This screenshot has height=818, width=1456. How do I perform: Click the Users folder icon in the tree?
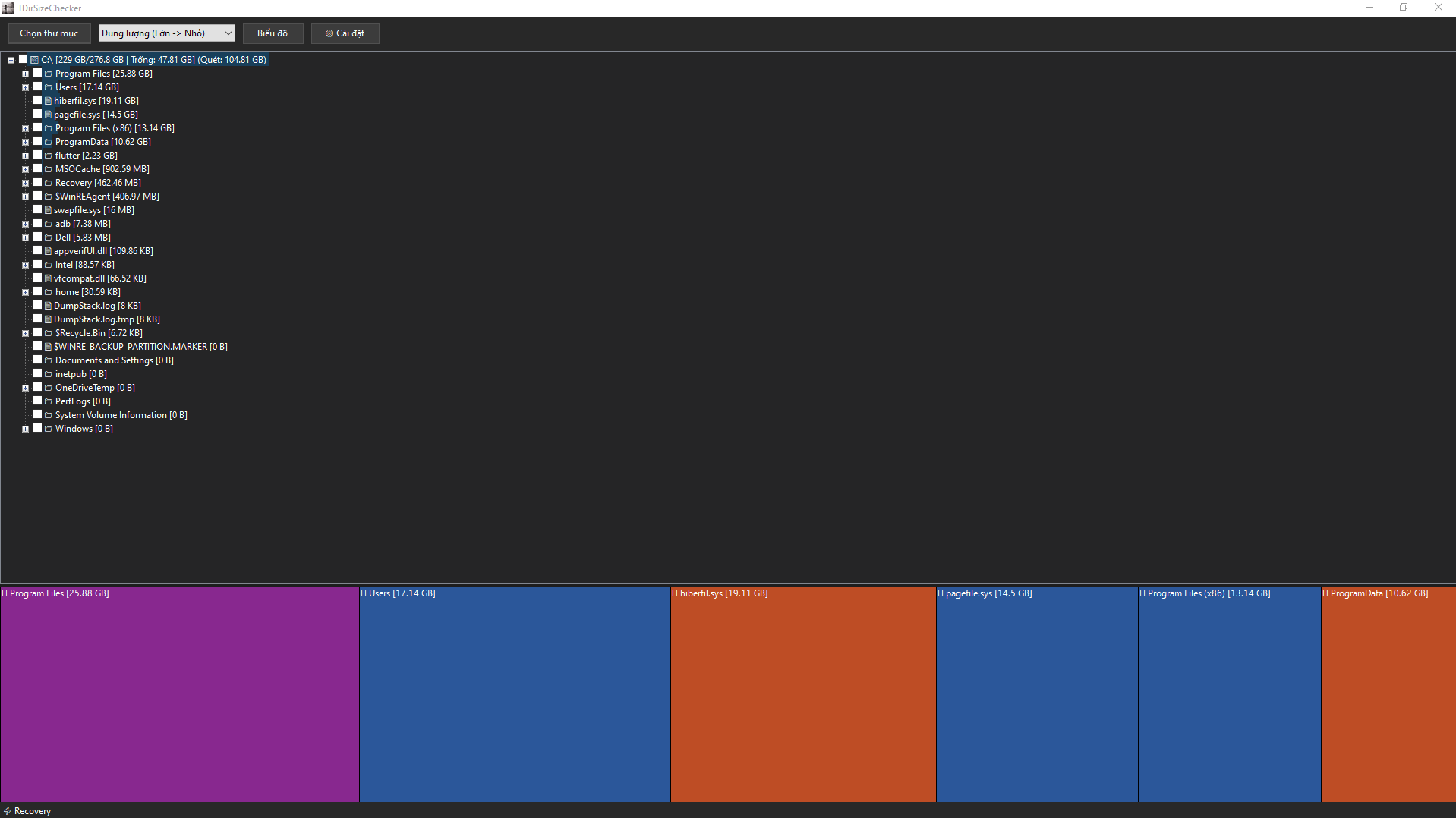[x=49, y=87]
